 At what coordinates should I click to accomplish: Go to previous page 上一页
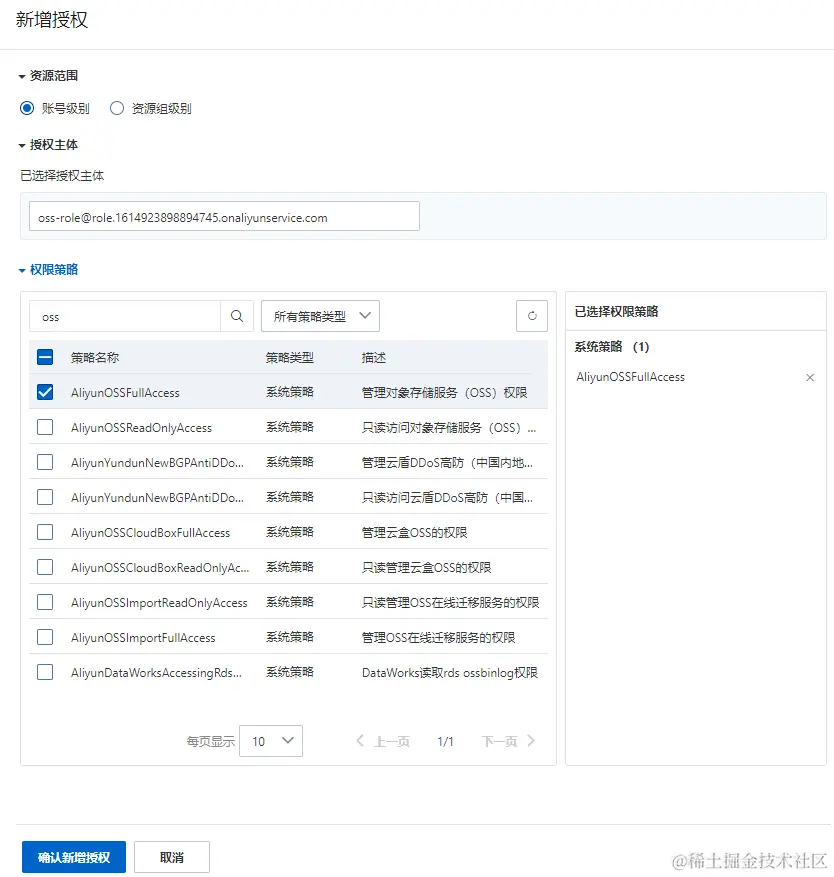pyautogui.click(x=383, y=742)
